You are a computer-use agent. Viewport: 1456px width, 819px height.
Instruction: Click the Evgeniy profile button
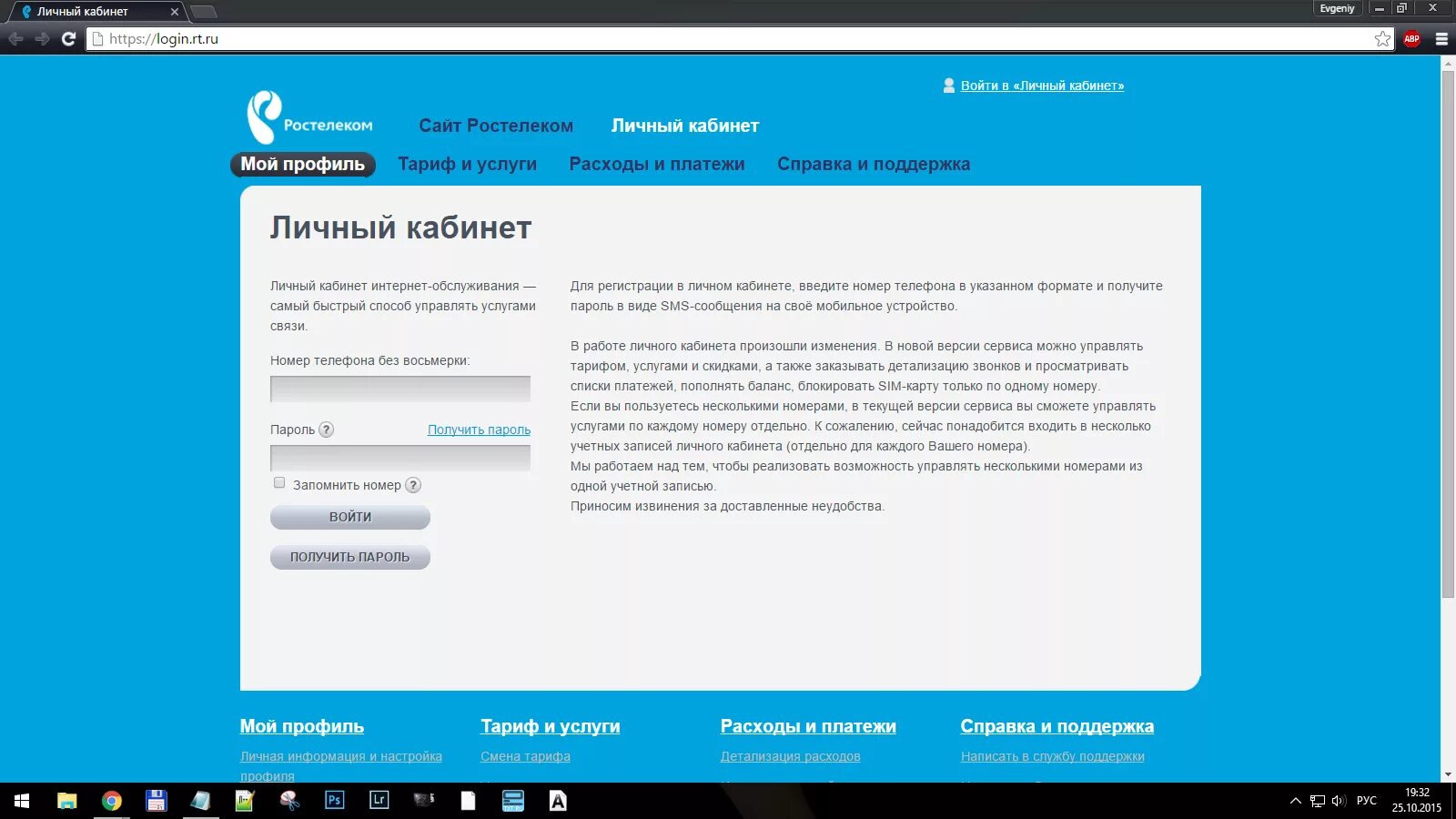(1338, 8)
